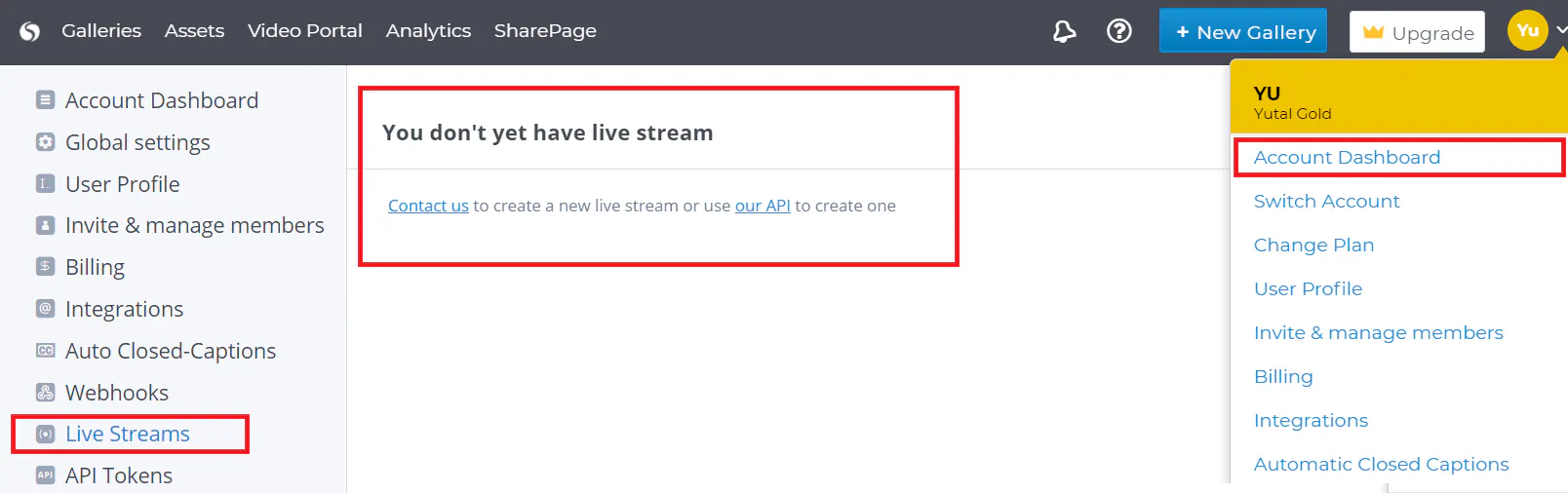Image resolution: width=1568 pixels, height=493 pixels.
Task: Choose Invite & manage members in dropdown
Action: 1379,332
